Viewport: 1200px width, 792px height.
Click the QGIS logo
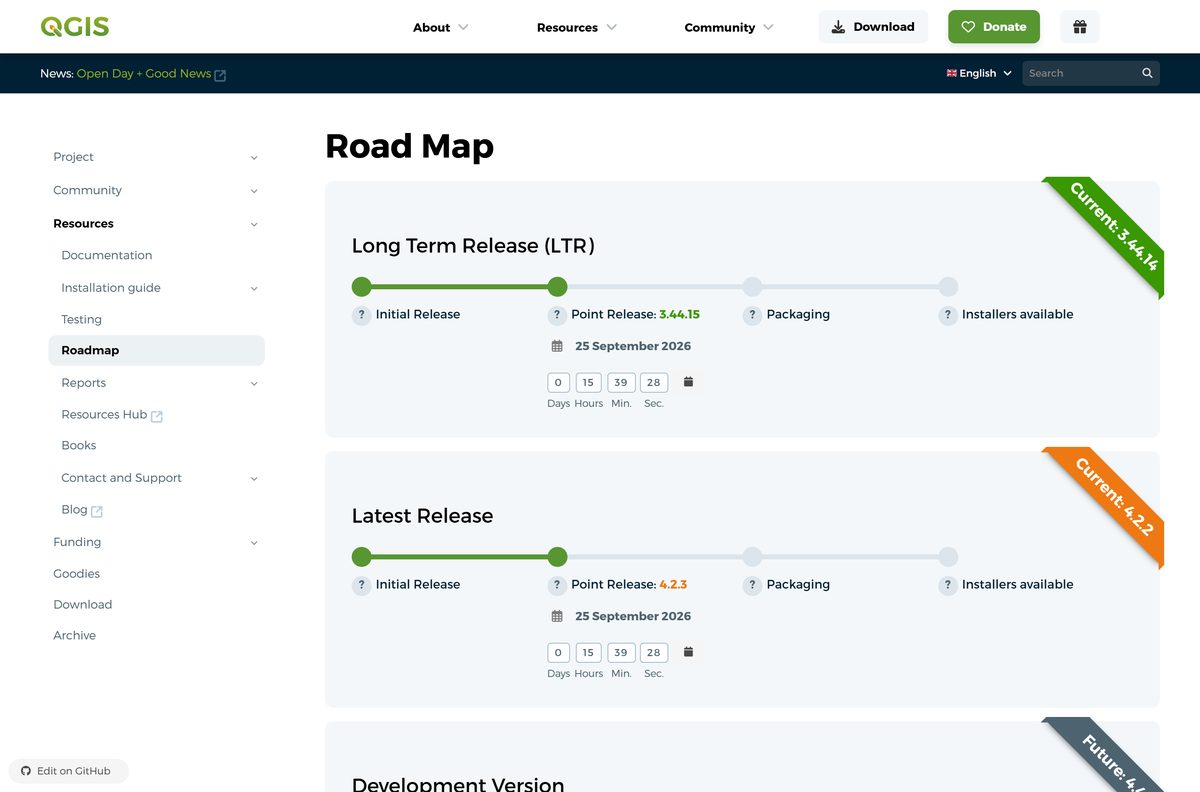pos(75,27)
